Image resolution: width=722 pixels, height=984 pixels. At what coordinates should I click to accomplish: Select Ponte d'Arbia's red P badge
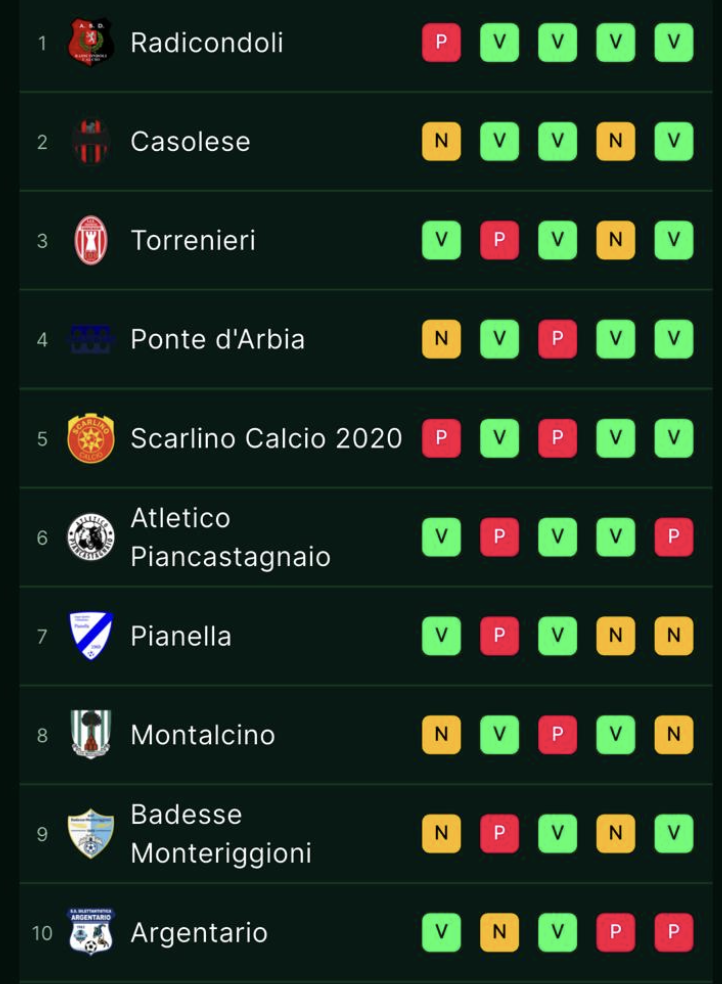click(557, 340)
